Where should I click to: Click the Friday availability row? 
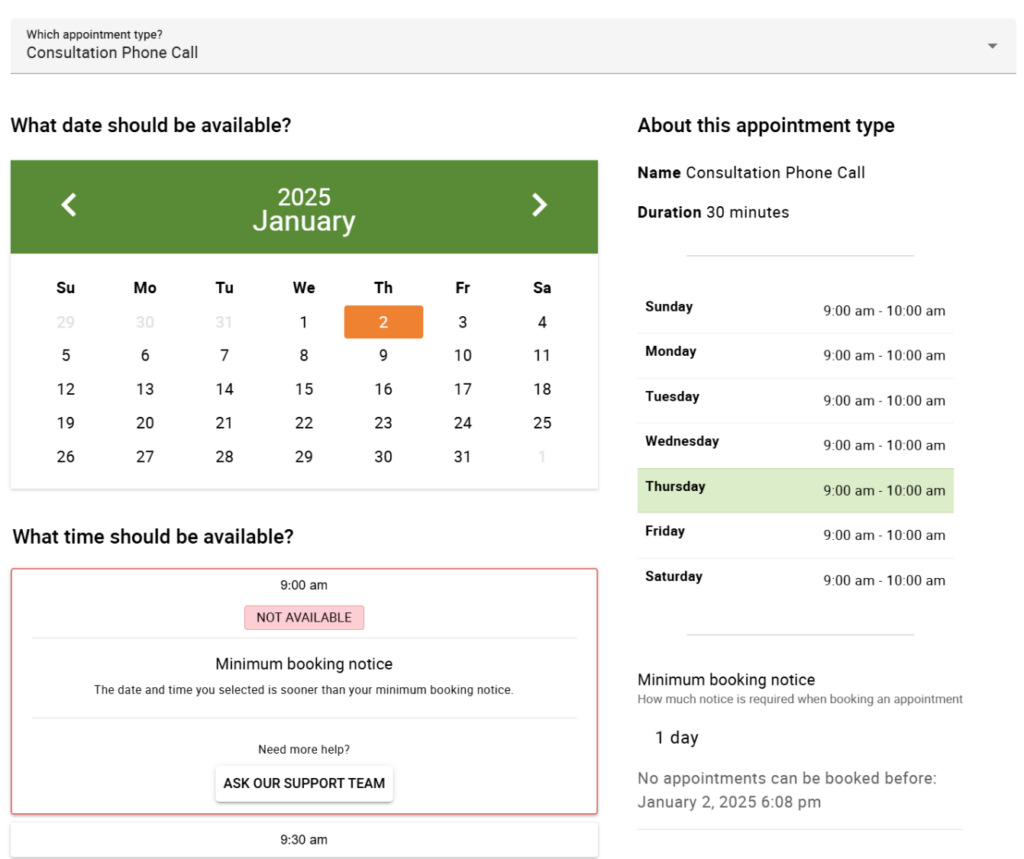coord(795,535)
